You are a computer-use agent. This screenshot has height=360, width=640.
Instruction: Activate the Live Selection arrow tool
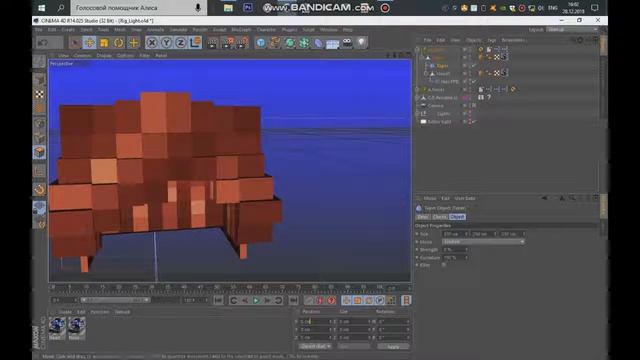75,42
